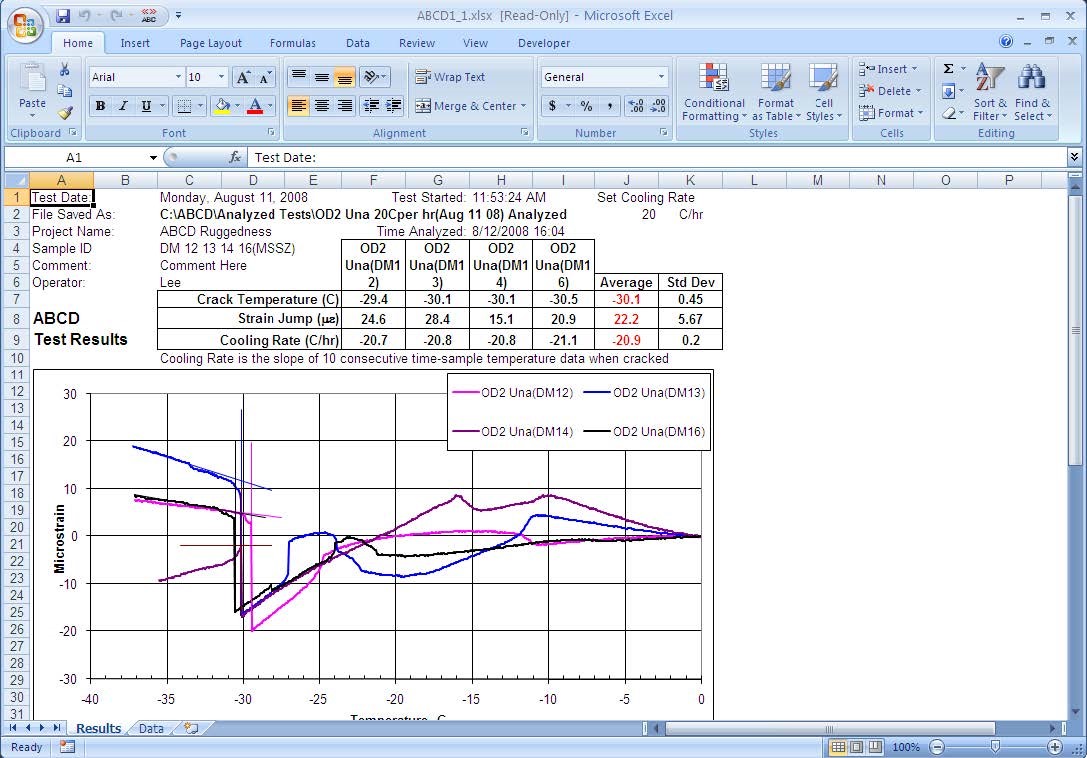Viewport: 1087px width, 758px height.
Task: Click the Find & Select binoculars
Action: pos(1032,92)
